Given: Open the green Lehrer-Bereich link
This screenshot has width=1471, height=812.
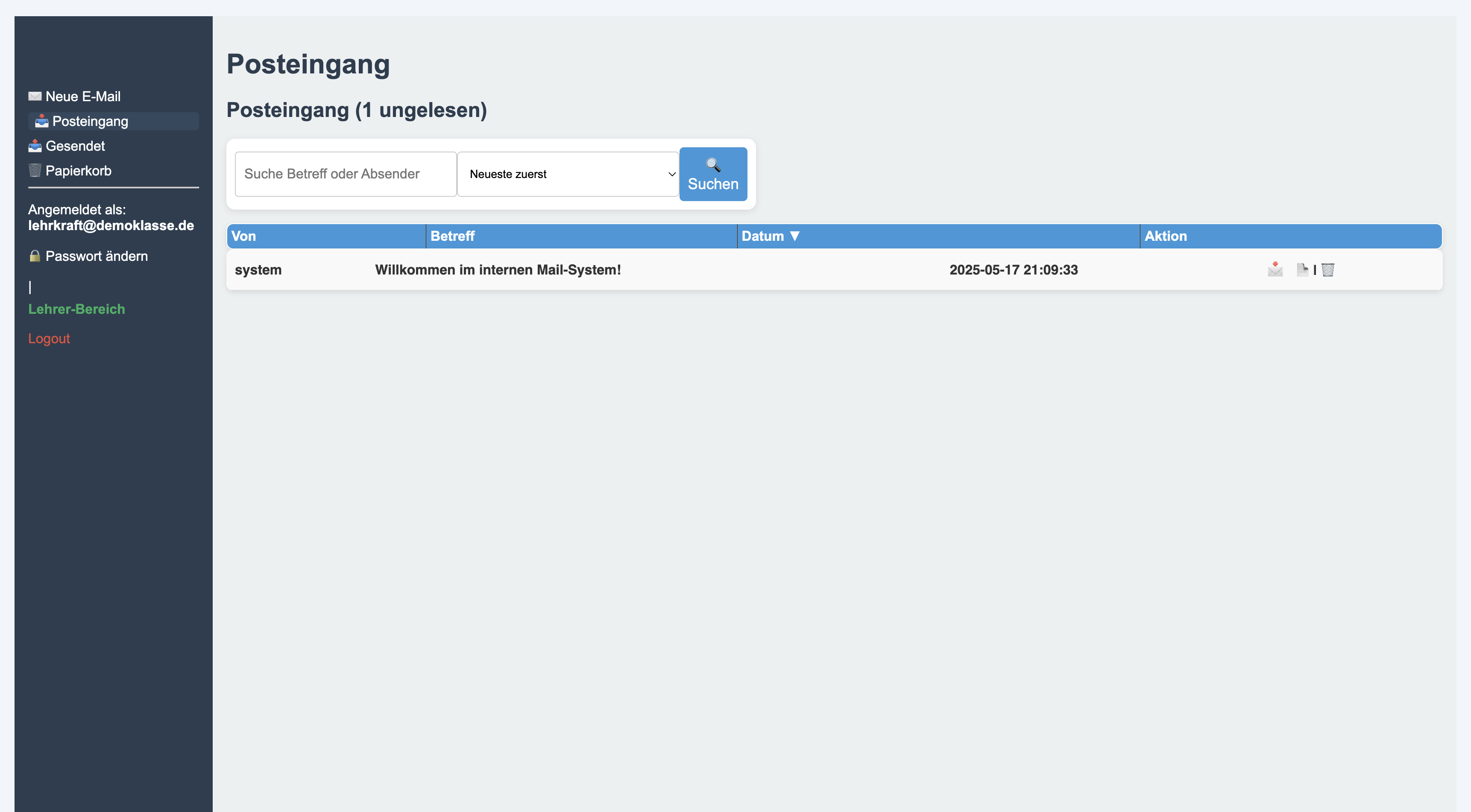Looking at the screenshot, I should click(76, 309).
